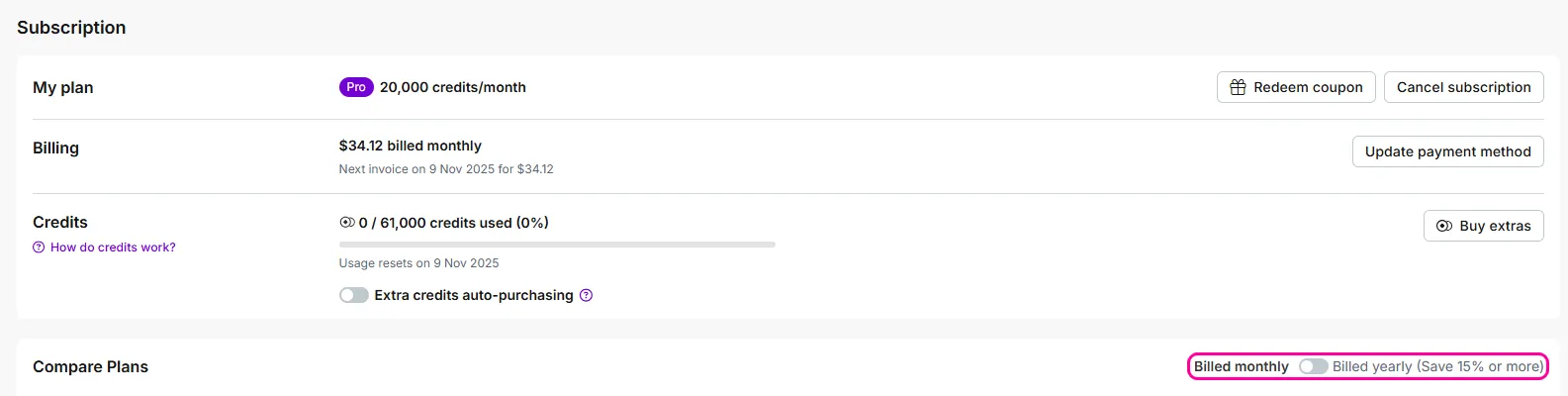The width and height of the screenshot is (1568, 396).
Task: Click the 'Next invoice on 9 Nov 2025' text
Action: click(x=446, y=169)
